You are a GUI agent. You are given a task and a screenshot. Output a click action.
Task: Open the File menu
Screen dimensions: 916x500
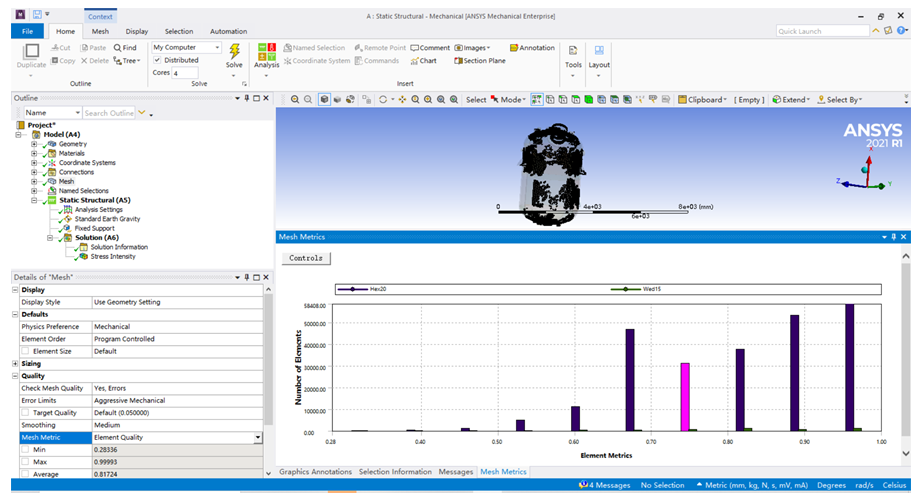27,32
